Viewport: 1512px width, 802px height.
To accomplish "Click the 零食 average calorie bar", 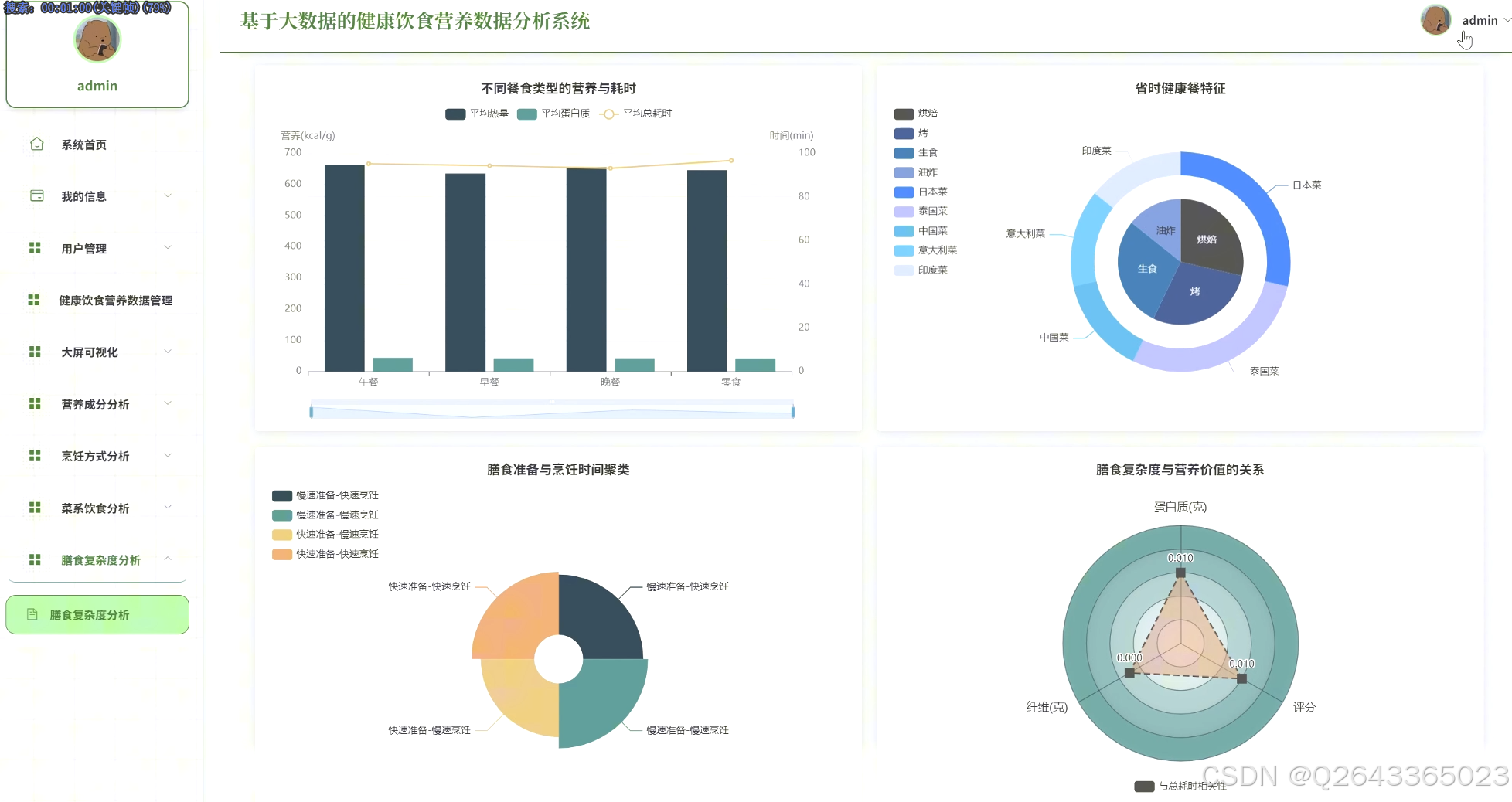I will (707, 270).
